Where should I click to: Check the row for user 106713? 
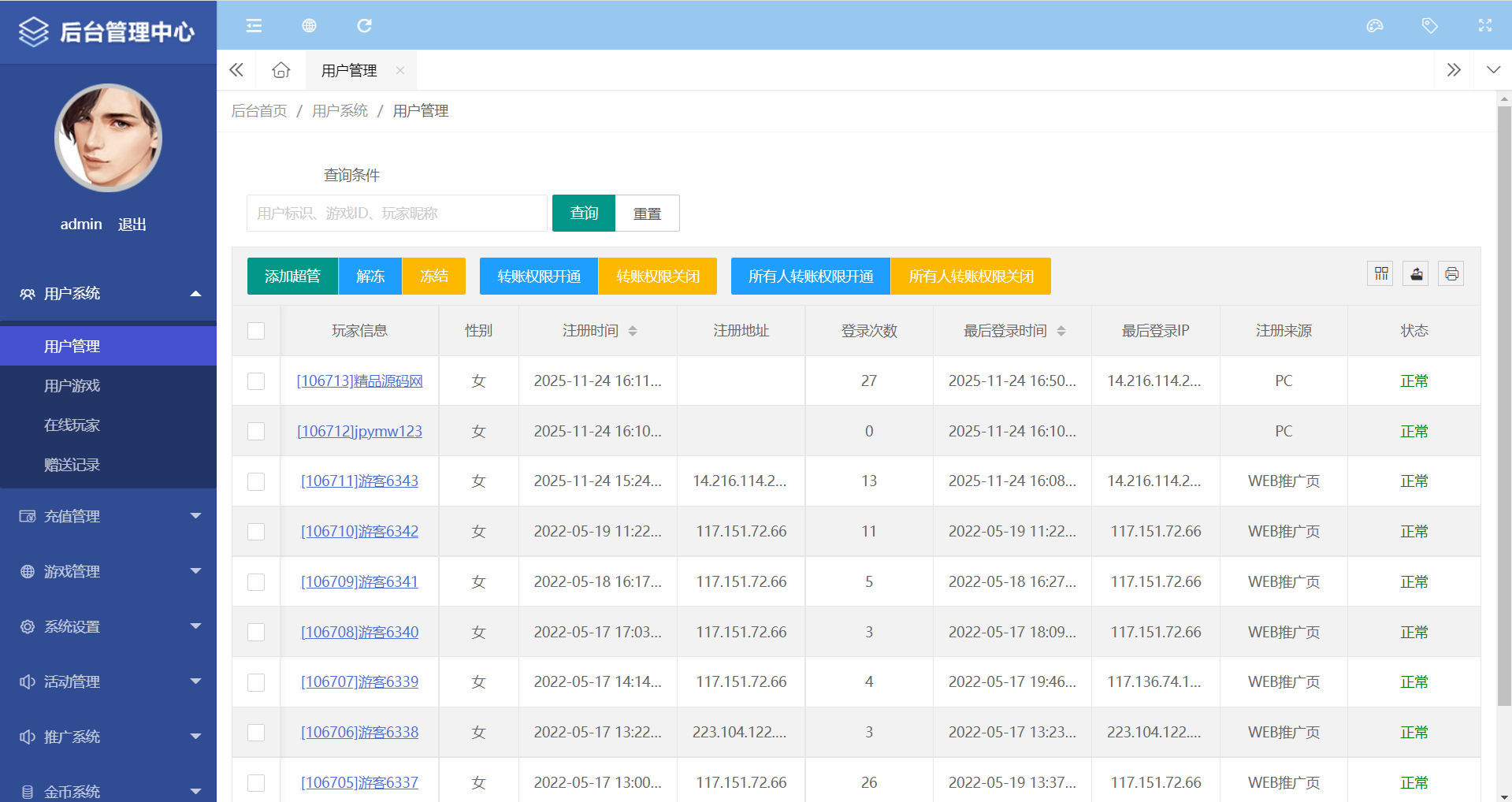256,381
